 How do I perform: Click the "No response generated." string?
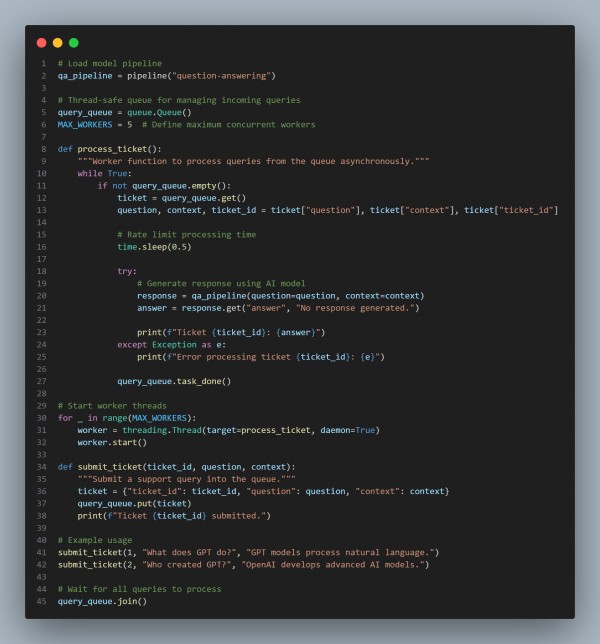355,308
